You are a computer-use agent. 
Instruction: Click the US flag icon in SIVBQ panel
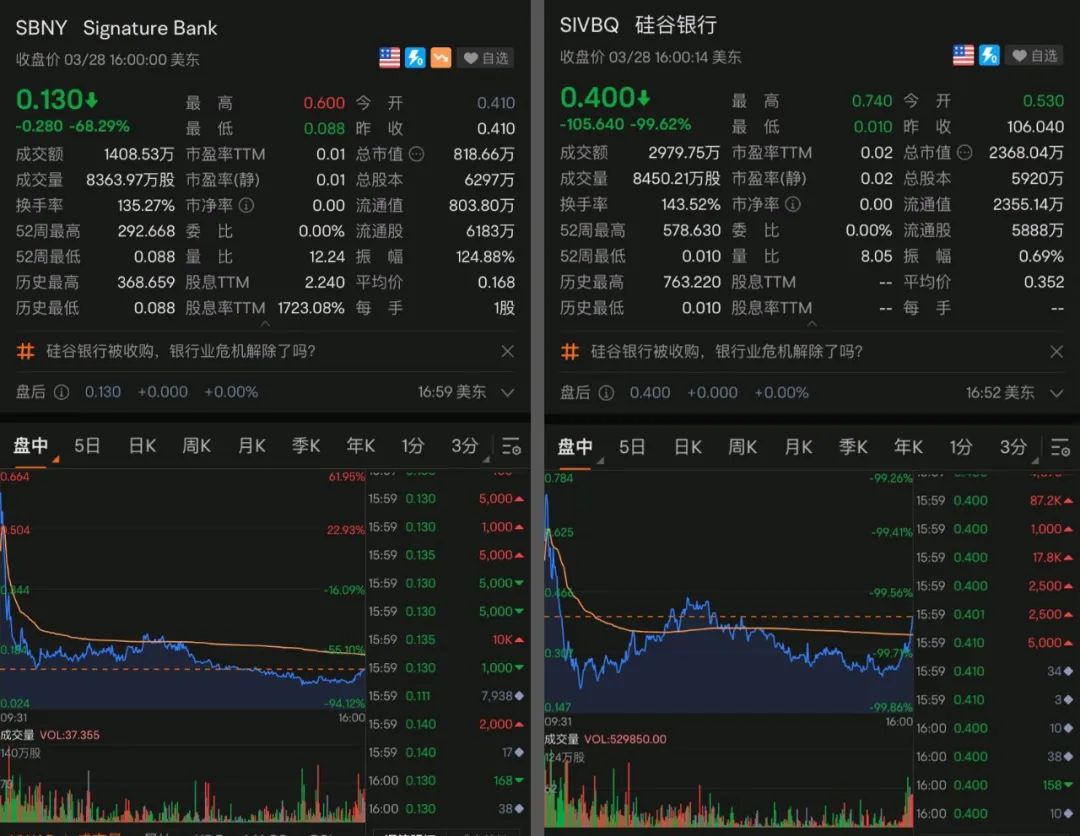click(964, 55)
